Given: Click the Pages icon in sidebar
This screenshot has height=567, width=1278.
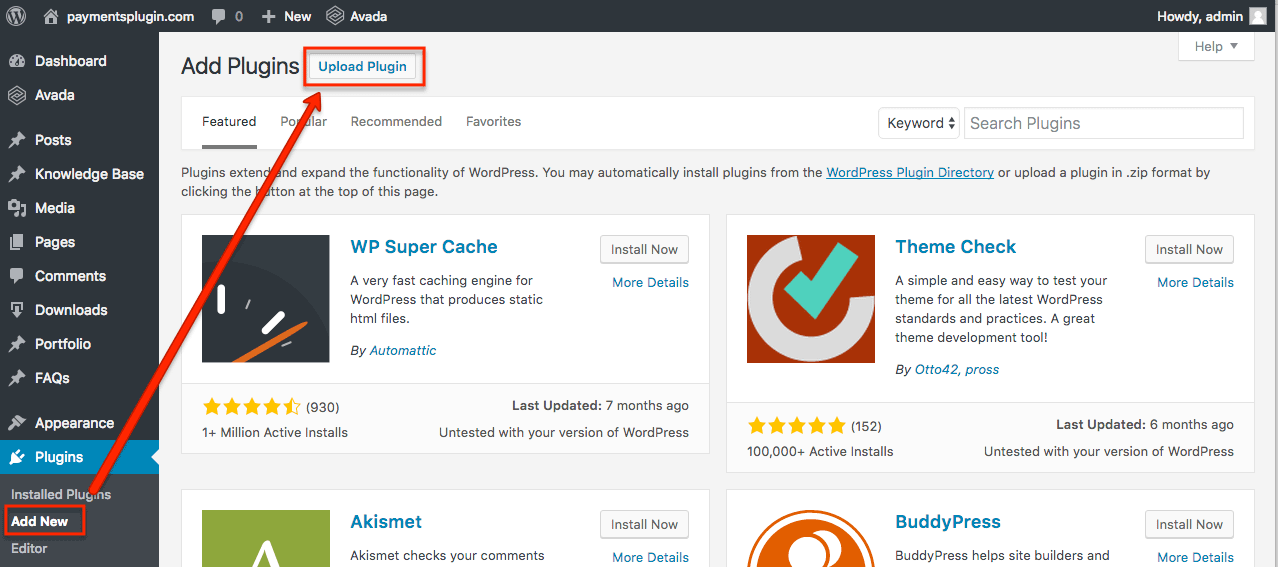Looking at the screenshot, I should pyautogui.click(x=17, y=242).
